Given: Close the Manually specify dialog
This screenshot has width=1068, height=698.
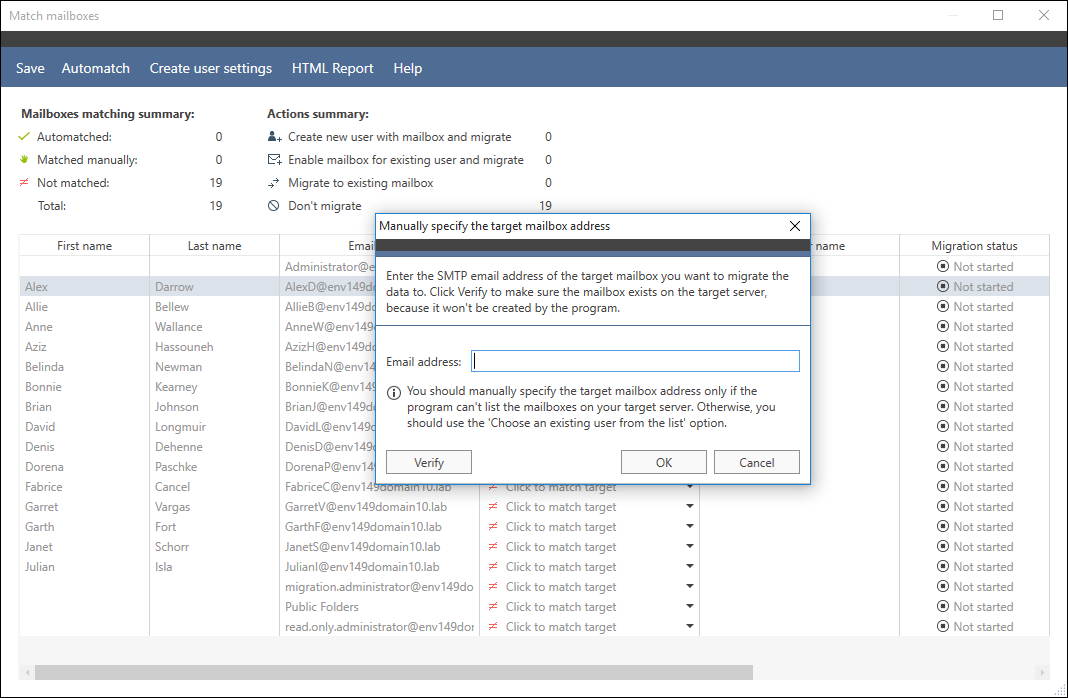Looking at the screenshot, I should coord(794,226).
